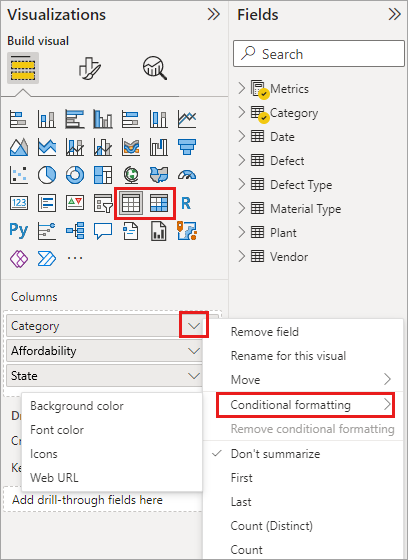Insert a Python visual
Screen dimensions: 408x560
[x=19, y=230]
